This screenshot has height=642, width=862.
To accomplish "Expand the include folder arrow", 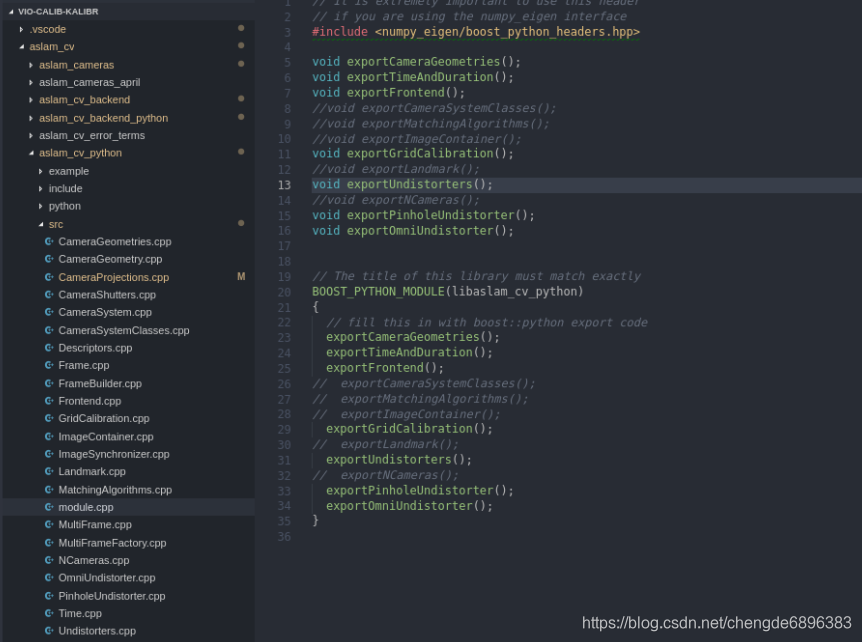I will click(41, 189).
